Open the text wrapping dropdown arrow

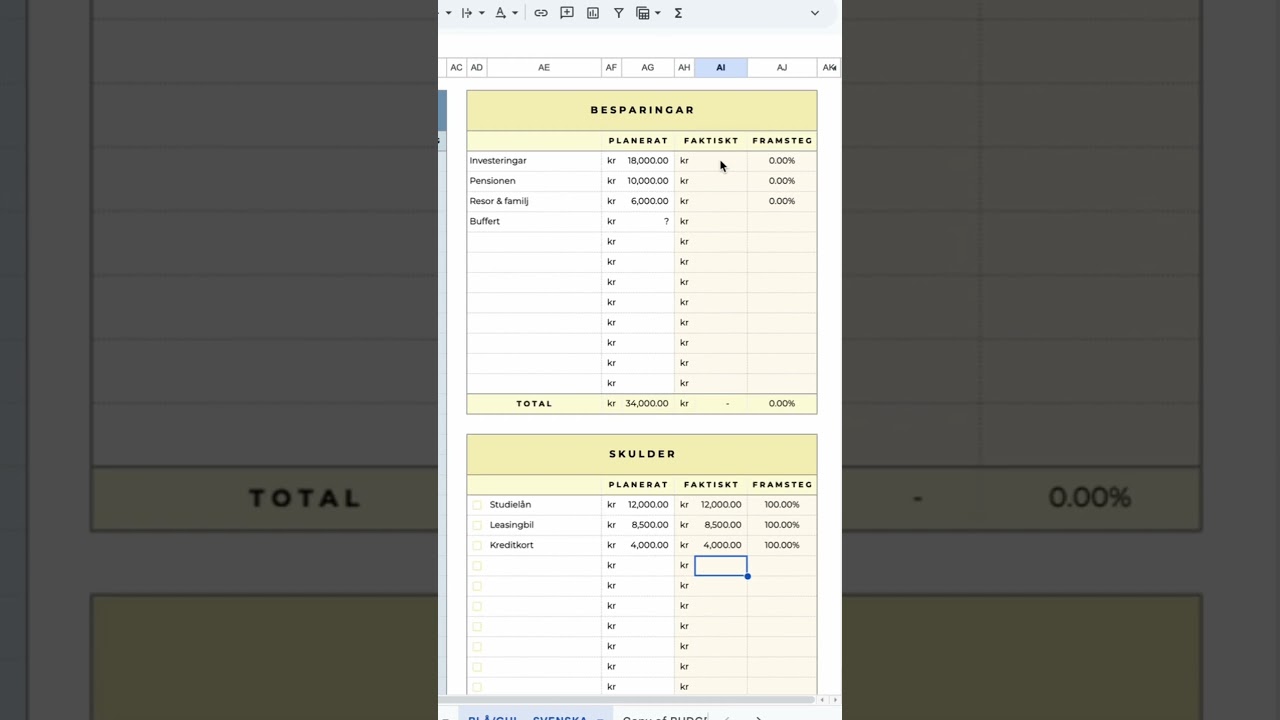click(x=481, y=13)
